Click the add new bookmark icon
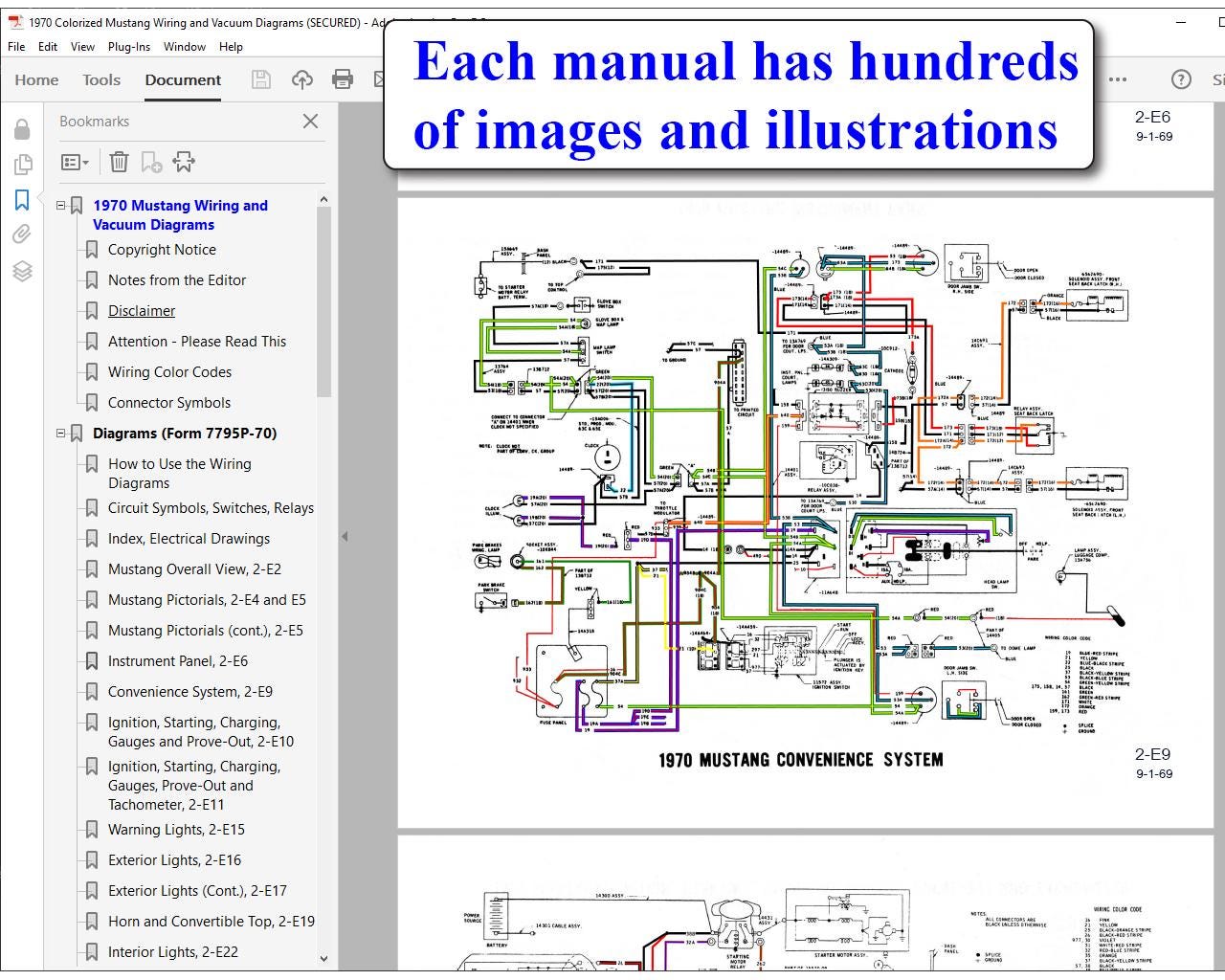Viewport: 1225px width, 980px height. point(151,163)
